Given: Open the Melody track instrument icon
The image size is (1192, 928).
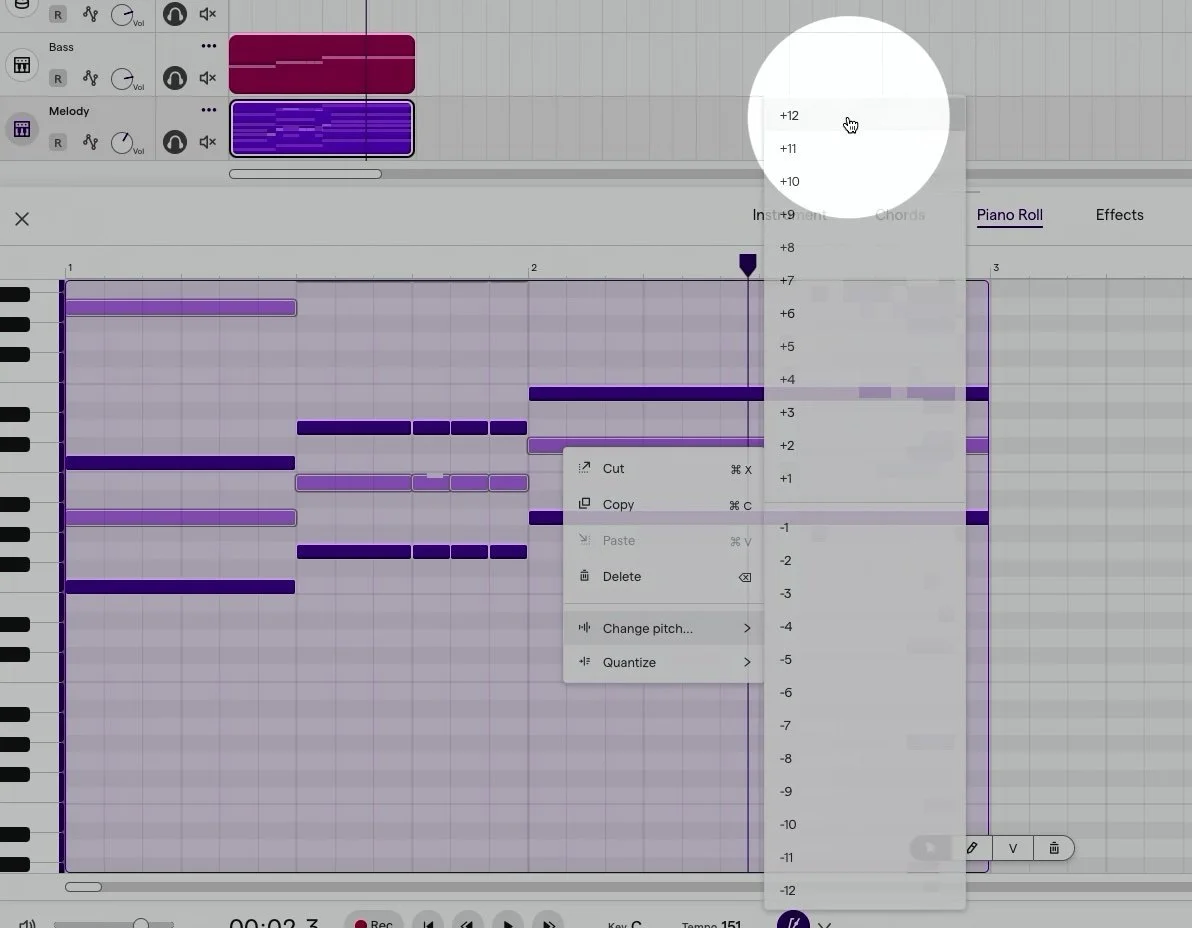Looking at the screenshot, I should (22, 128).
